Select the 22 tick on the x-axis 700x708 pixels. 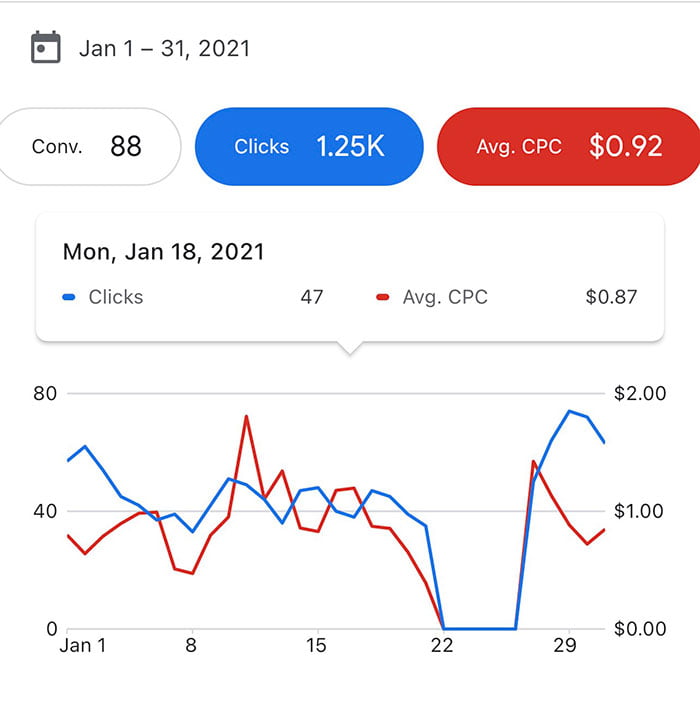click(442, 645)
